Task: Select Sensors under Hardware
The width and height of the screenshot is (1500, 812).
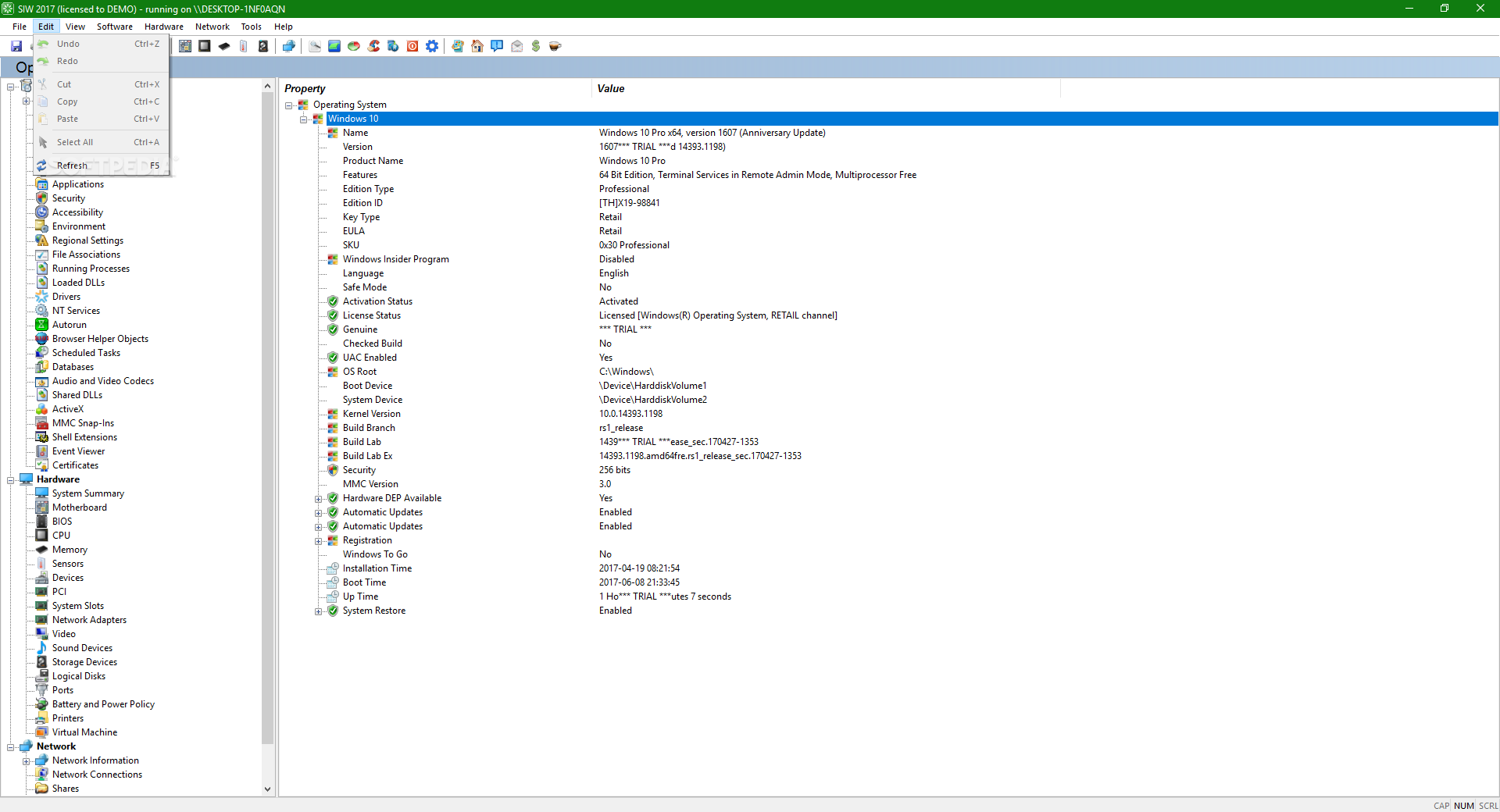Action: tap(68, 564)
